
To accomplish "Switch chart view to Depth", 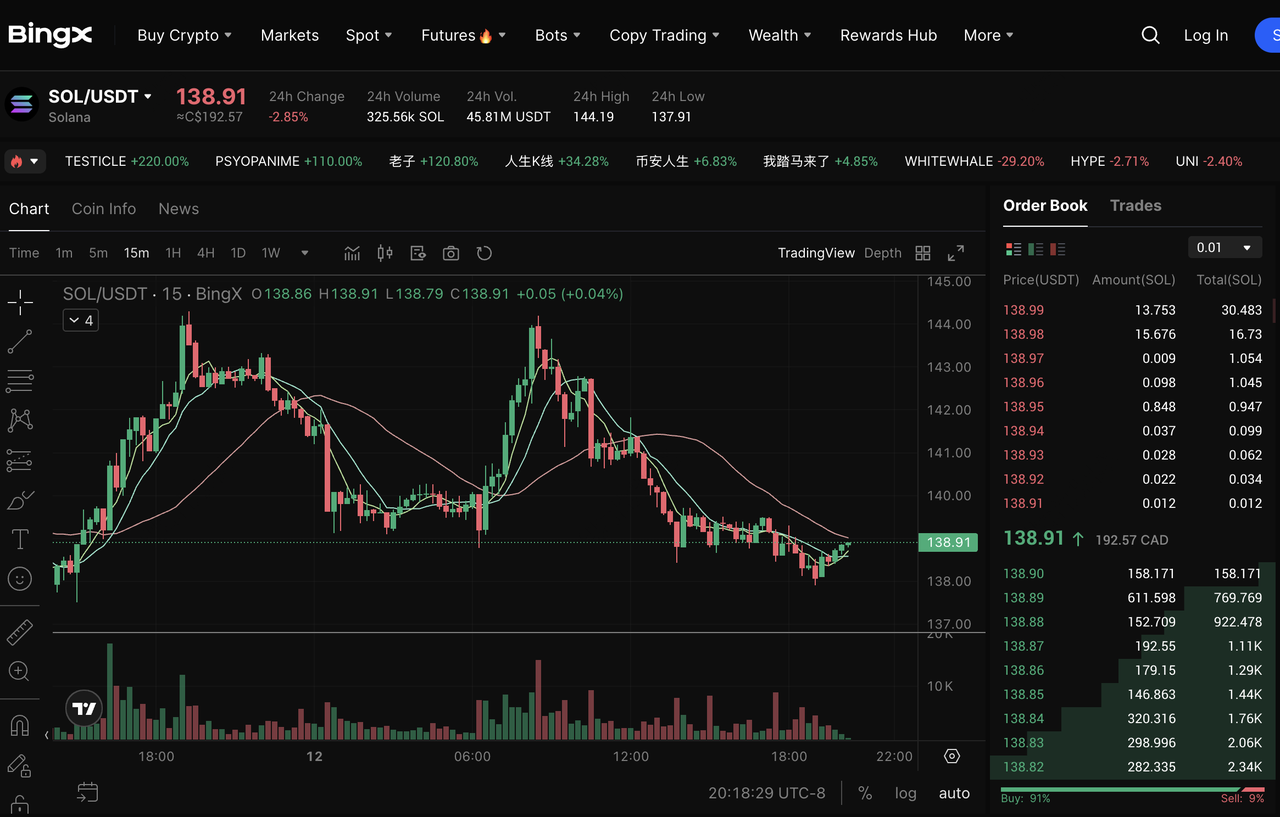I will click(x=882, y=253).
